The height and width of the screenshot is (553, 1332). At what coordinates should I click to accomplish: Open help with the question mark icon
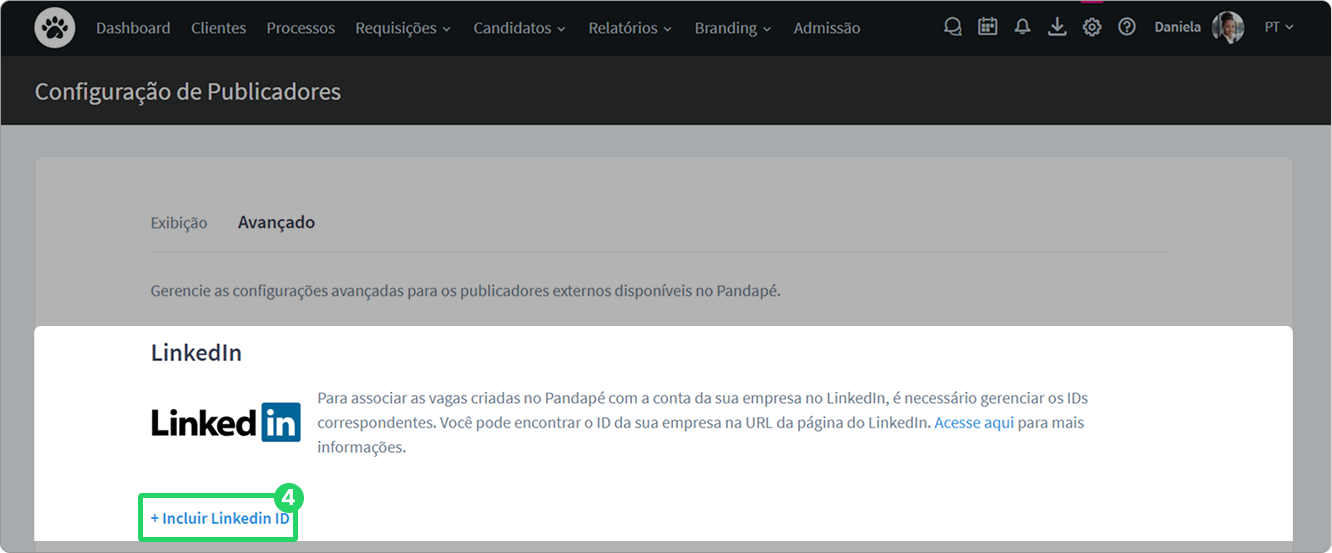click(x=1127, y=27)
